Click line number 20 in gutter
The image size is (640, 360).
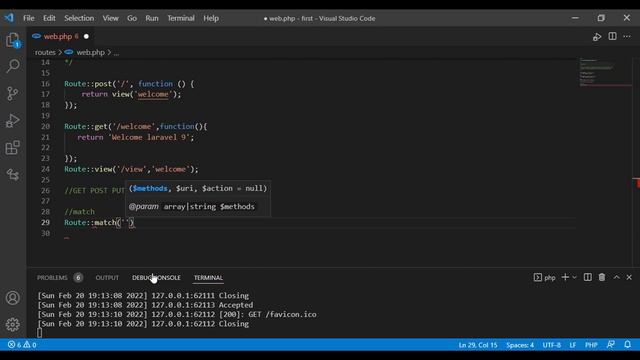point(45,127)
